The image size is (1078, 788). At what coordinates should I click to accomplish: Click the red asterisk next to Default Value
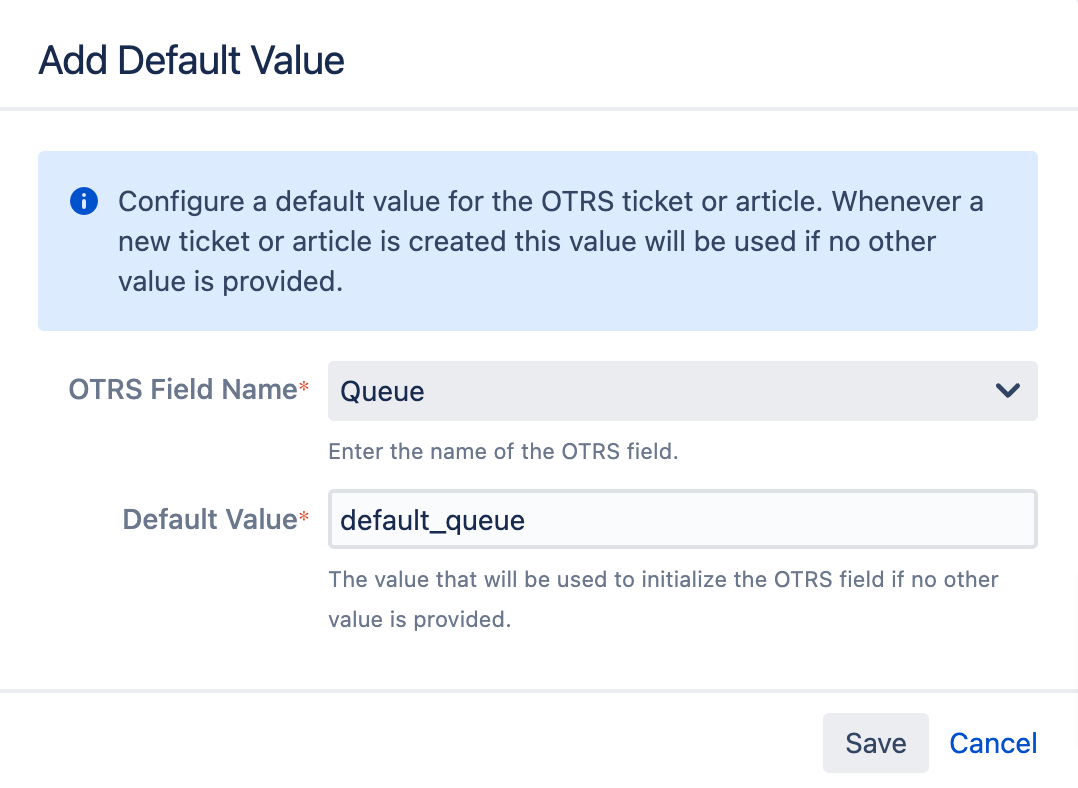point(304,516)
